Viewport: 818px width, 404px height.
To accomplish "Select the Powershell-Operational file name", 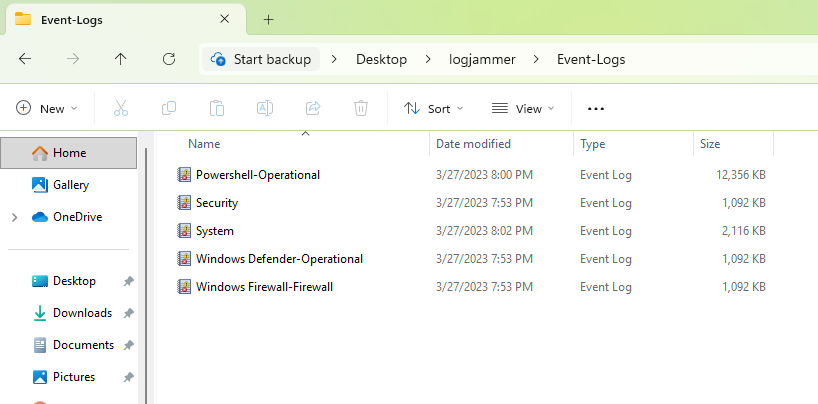I will [258, 175].
